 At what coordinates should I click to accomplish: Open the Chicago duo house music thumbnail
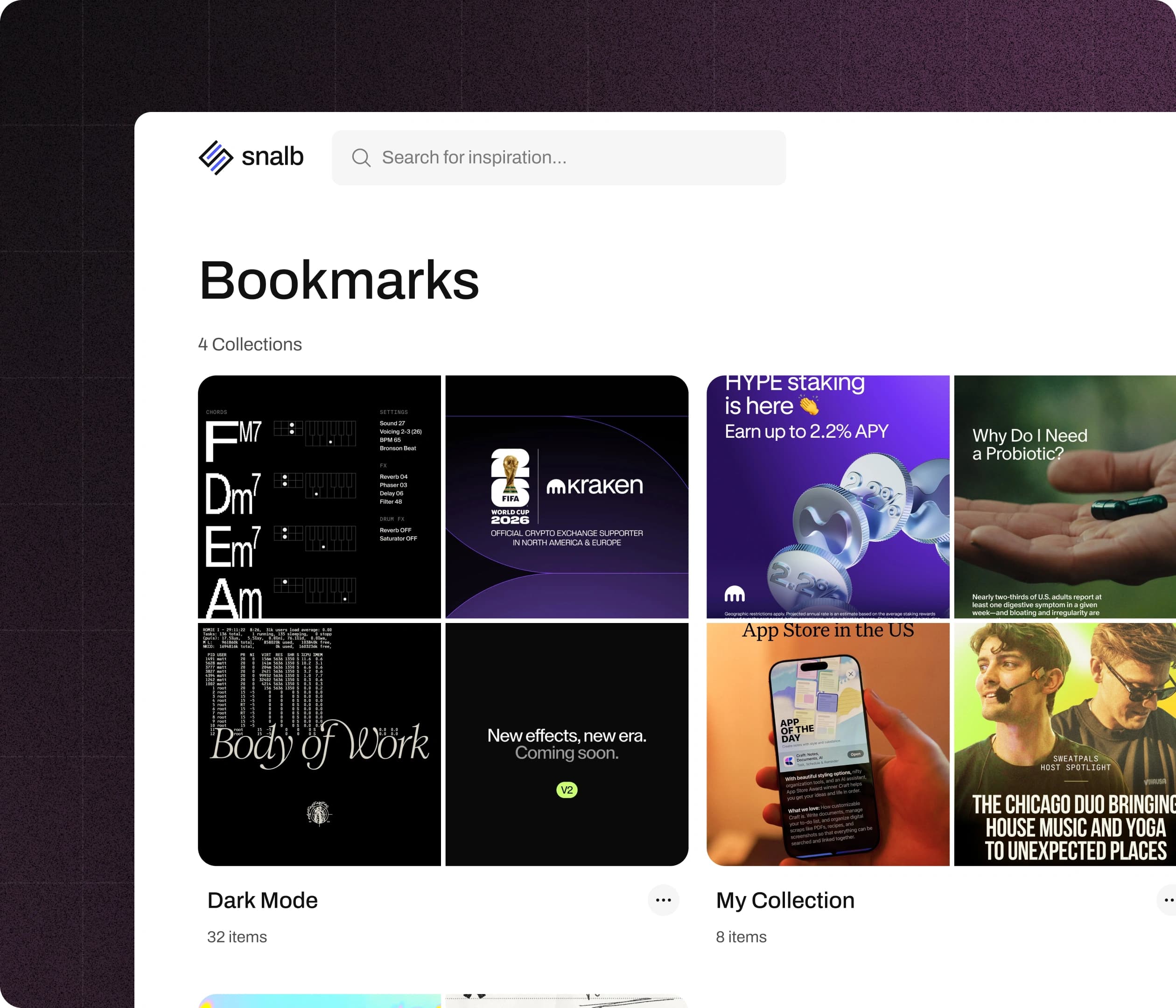(x=1065, y=744)
